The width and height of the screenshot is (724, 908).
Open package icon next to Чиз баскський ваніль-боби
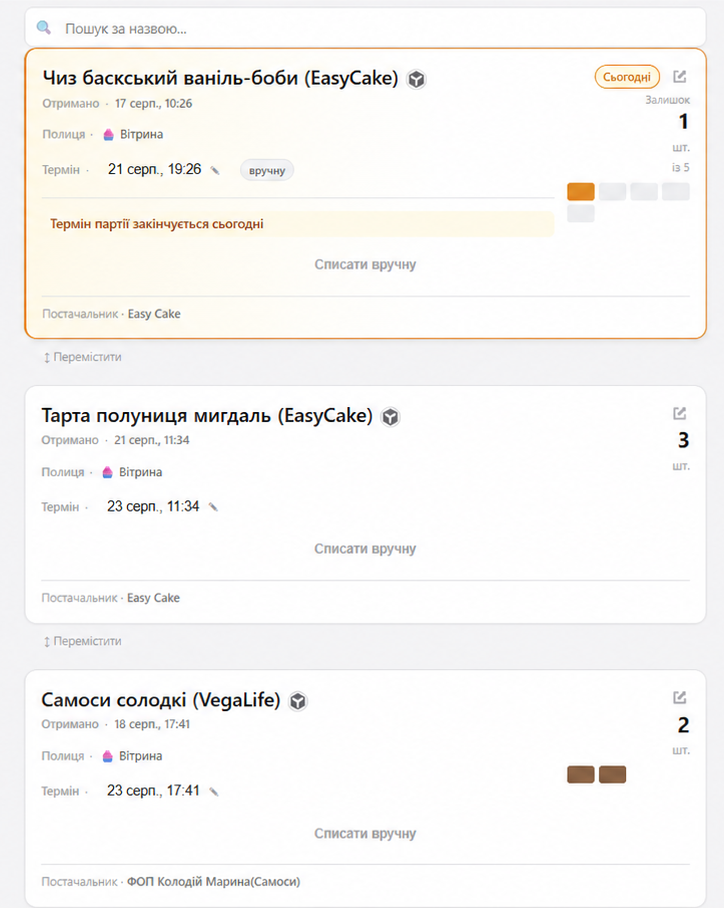[x=416, y=79]
